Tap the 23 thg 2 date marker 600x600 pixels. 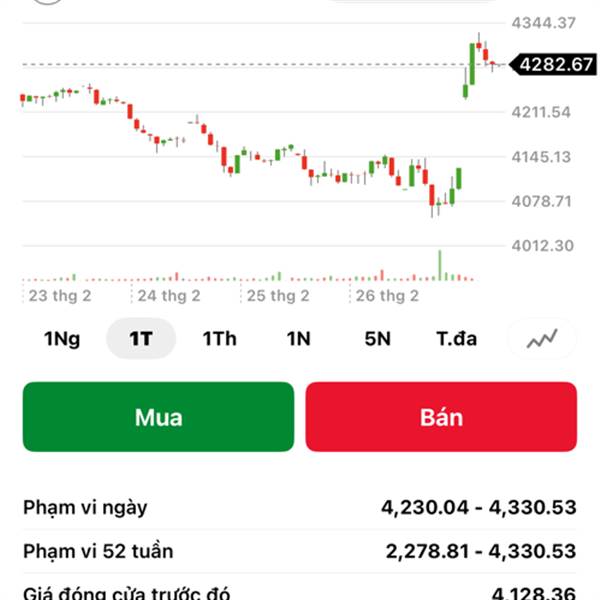click(60, 296)
